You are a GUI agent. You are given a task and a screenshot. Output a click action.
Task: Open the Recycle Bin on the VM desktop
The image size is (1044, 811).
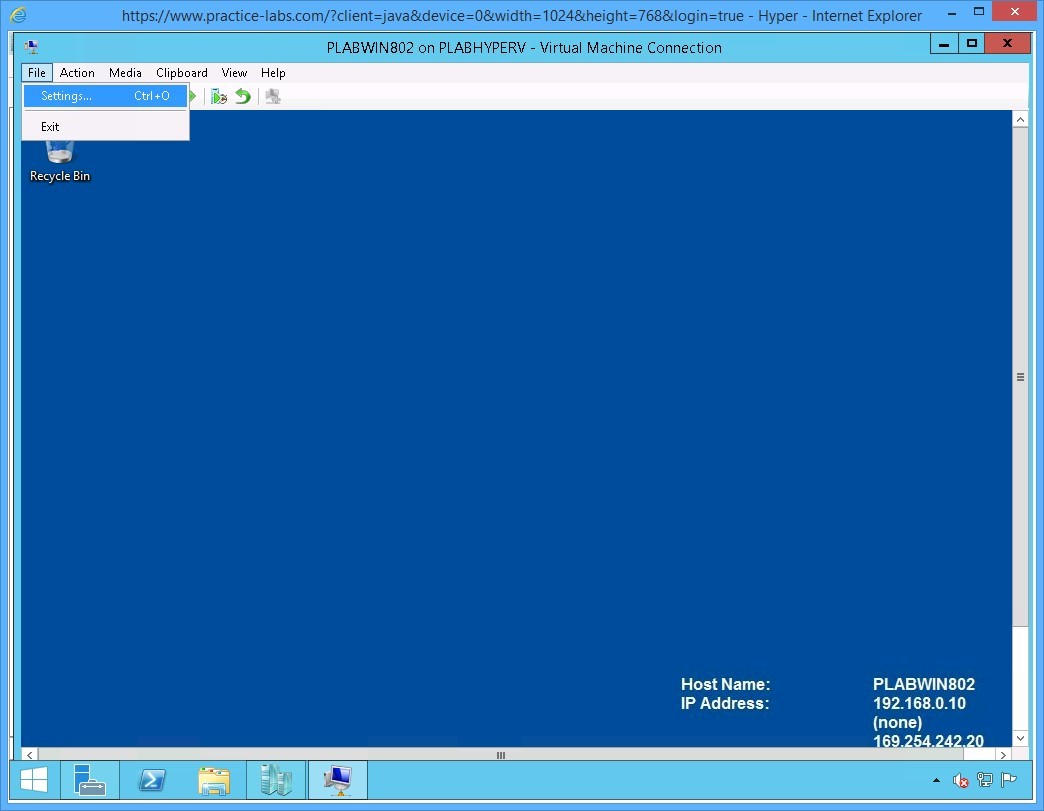click(x=58, y=155)
